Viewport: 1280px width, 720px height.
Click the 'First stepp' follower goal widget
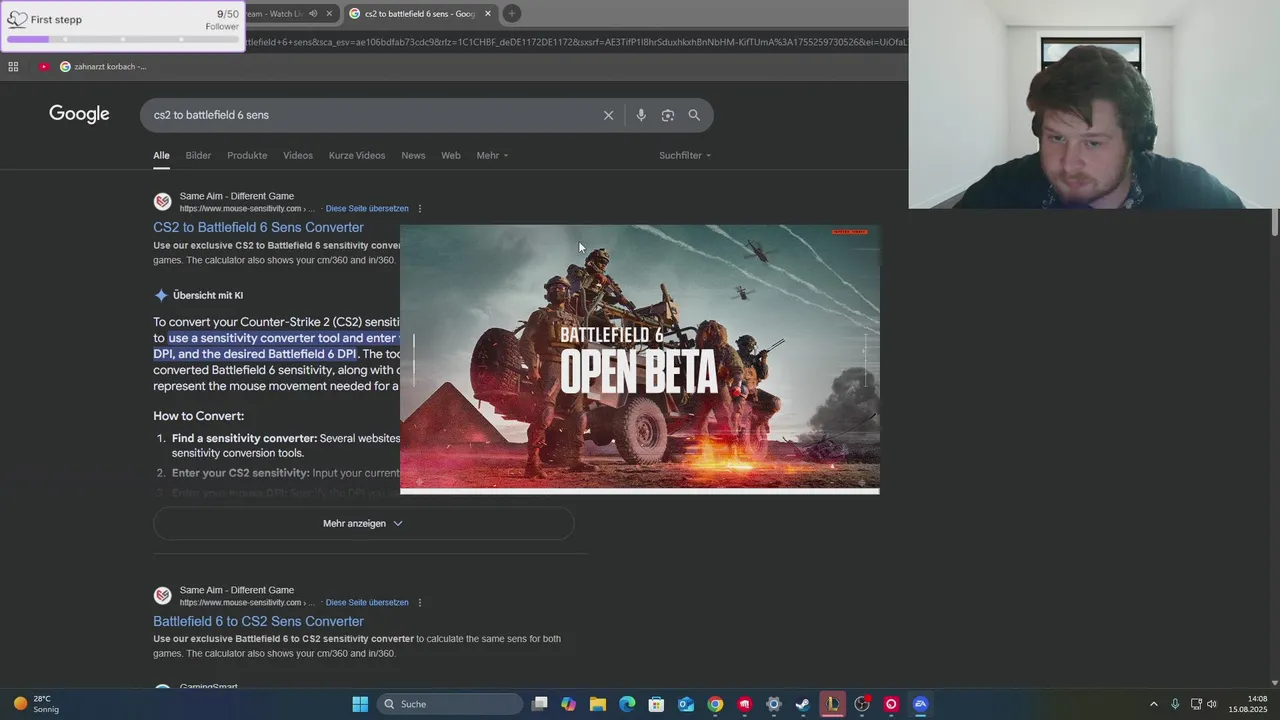(122, 26)
